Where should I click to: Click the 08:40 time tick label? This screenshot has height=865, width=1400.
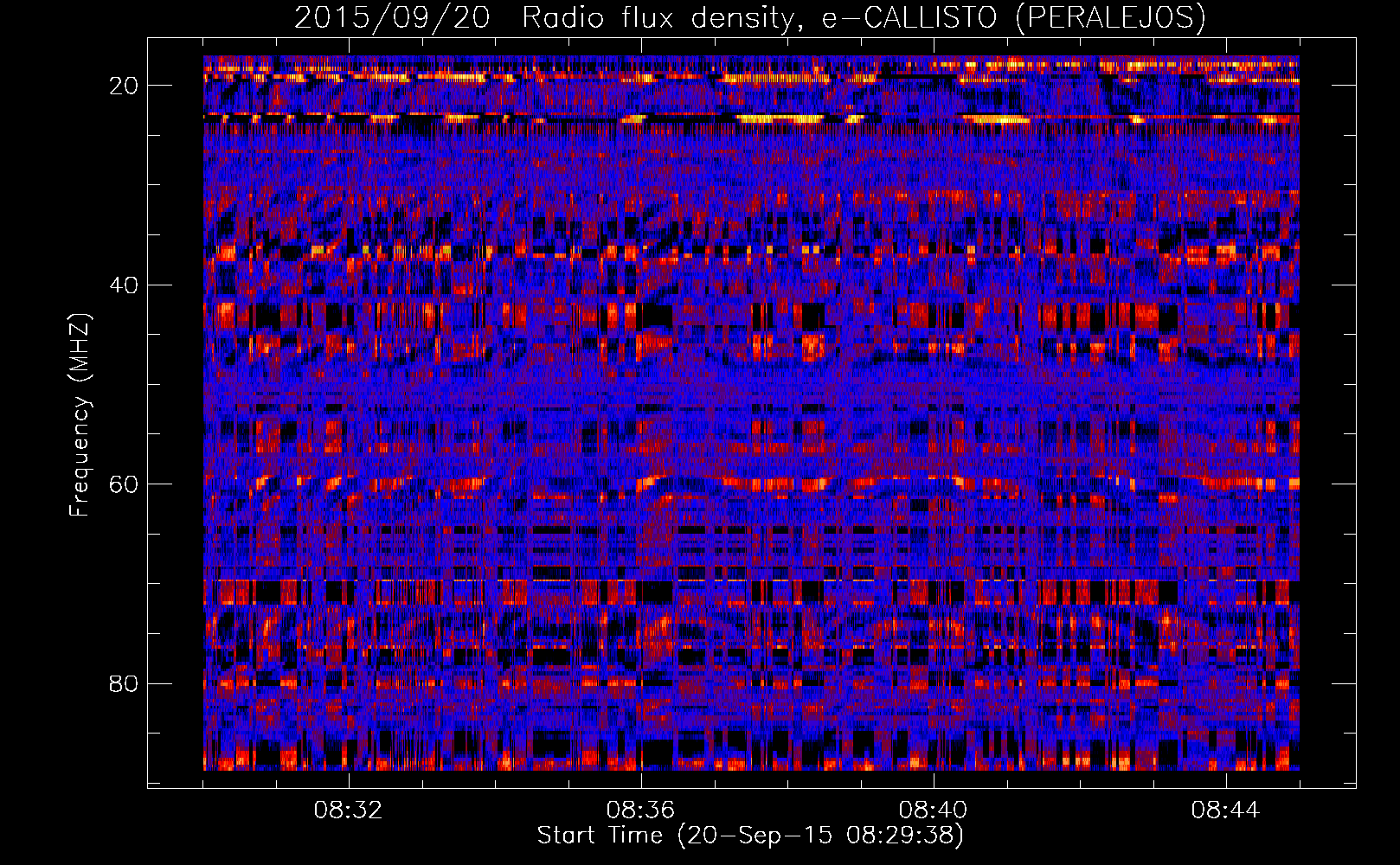933,811
